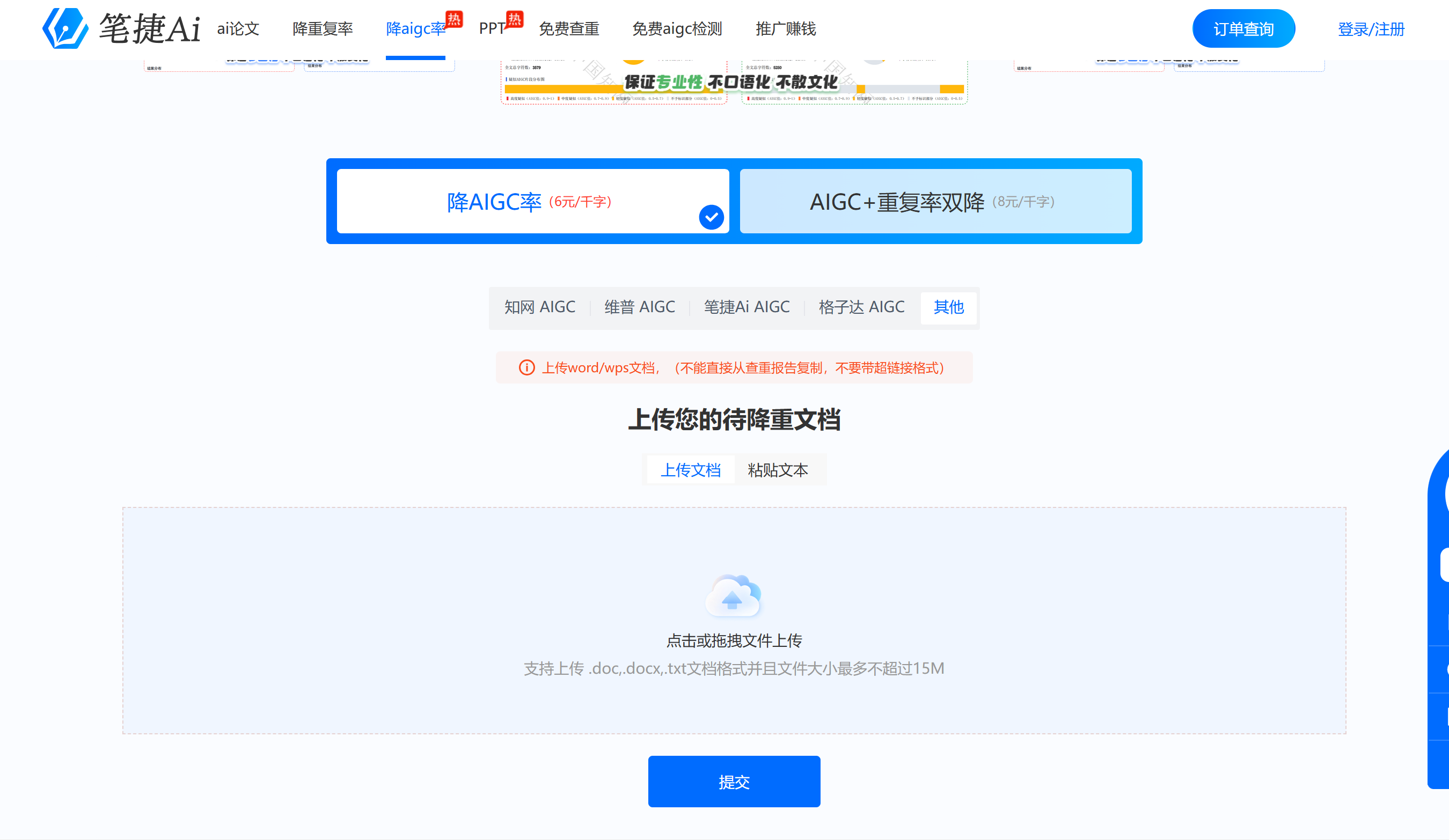Open the 免费查重 navigation item
The height and width of the screenshot is (840, 1449).
tap(569, 29)
